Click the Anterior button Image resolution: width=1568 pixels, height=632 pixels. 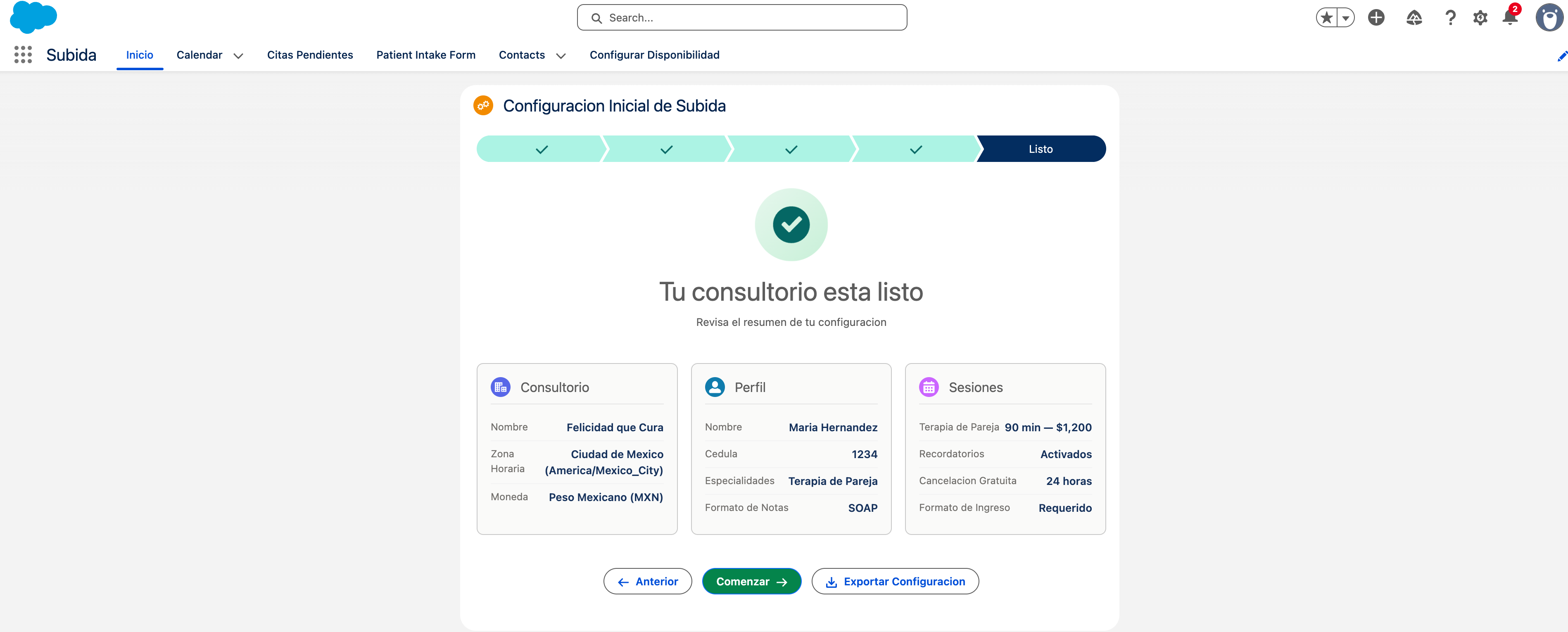pyautogui.click(x=648, y=582)
